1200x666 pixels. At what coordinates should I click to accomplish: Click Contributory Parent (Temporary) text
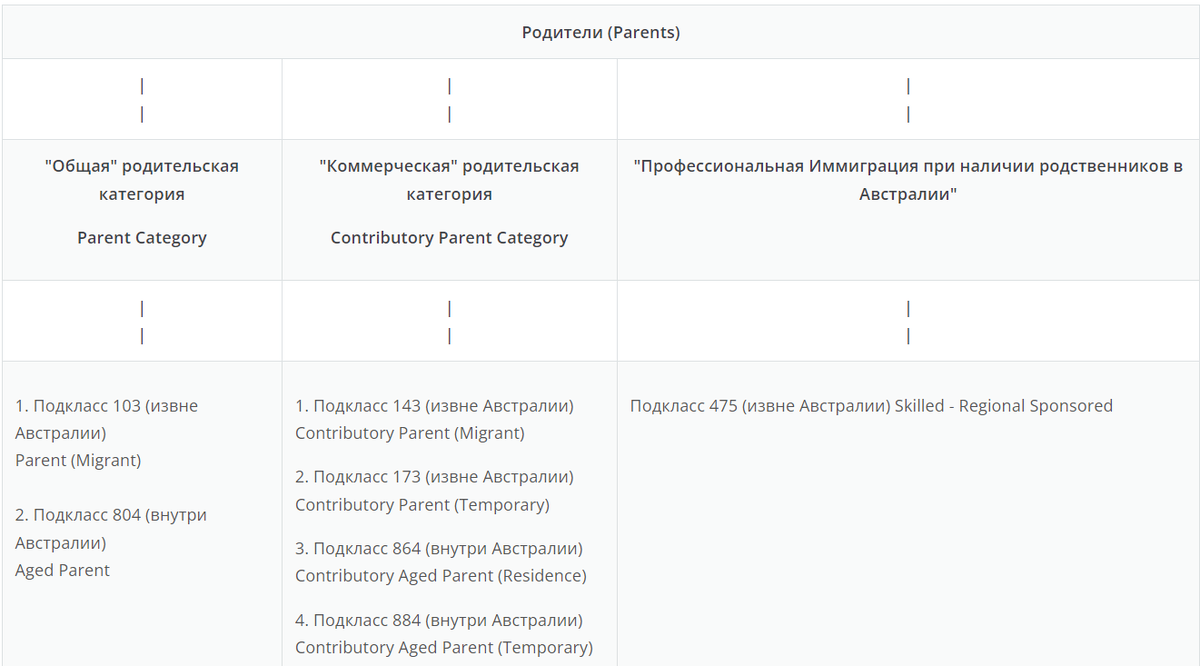click(422, 505)
